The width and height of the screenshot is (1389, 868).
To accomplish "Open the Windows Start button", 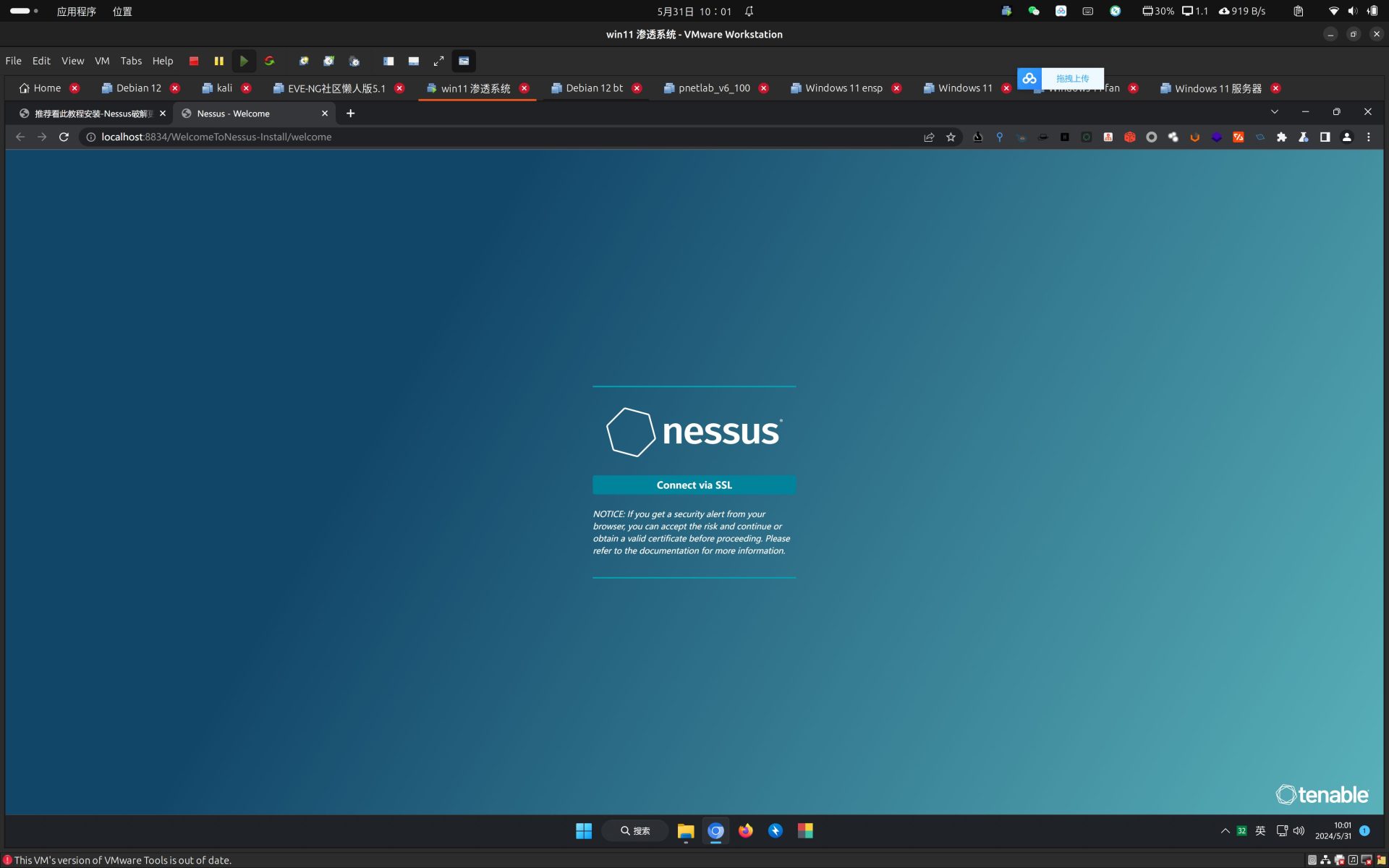I will click(x=583, y=830).
